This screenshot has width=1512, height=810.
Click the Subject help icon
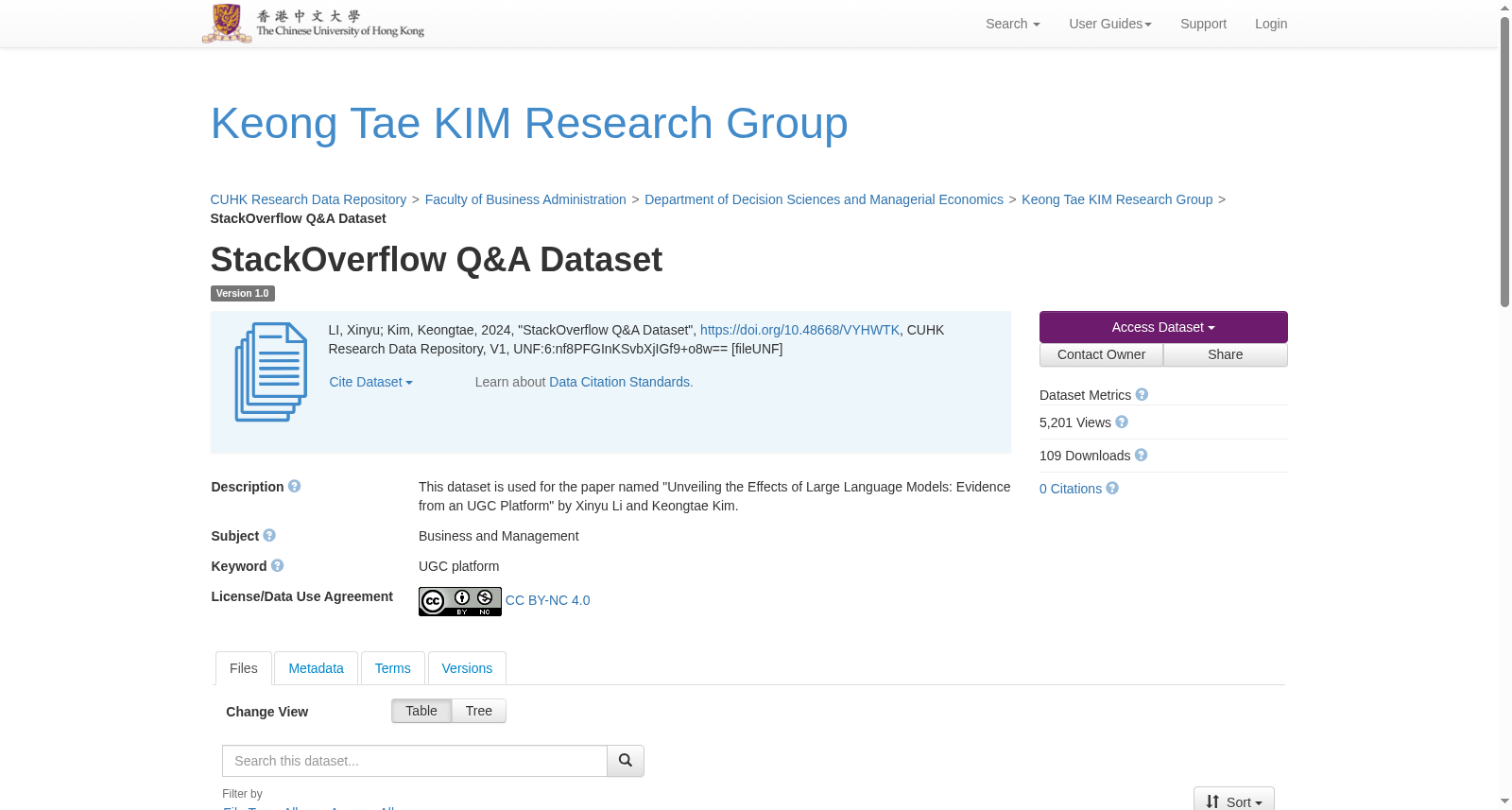click(269, 535)
